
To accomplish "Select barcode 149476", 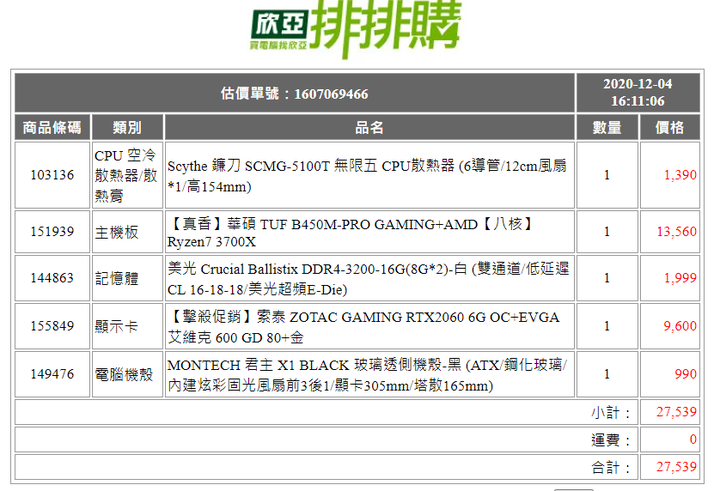I will pos(52,374).
